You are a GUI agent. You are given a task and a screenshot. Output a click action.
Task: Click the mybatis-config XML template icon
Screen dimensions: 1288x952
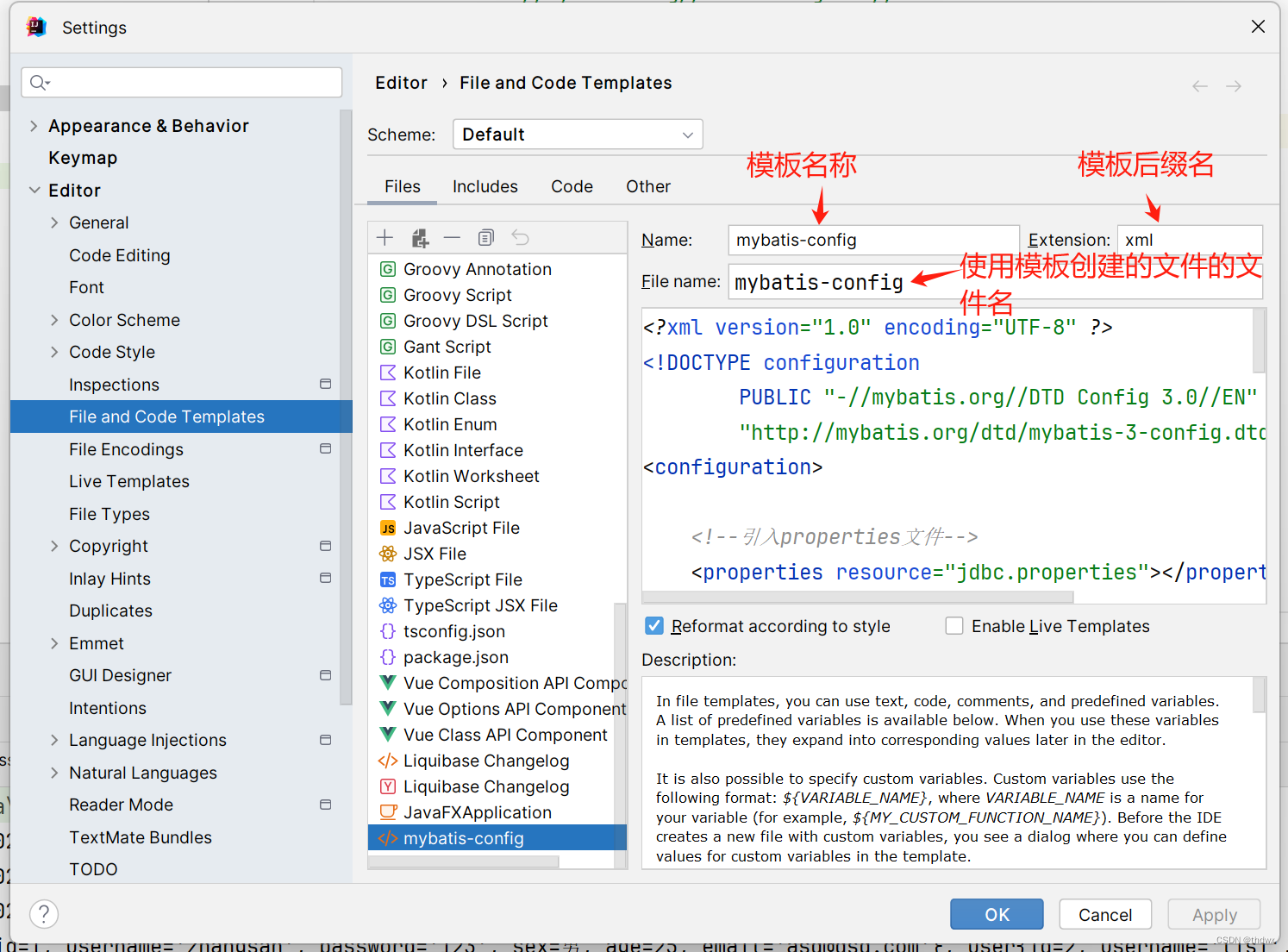(388, 838)
